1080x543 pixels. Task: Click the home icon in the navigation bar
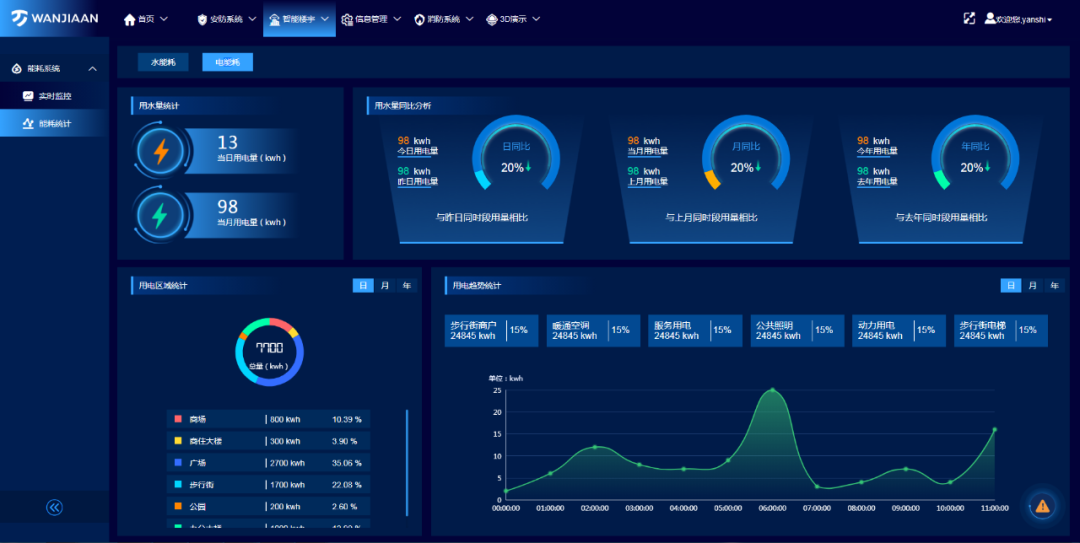129,19
